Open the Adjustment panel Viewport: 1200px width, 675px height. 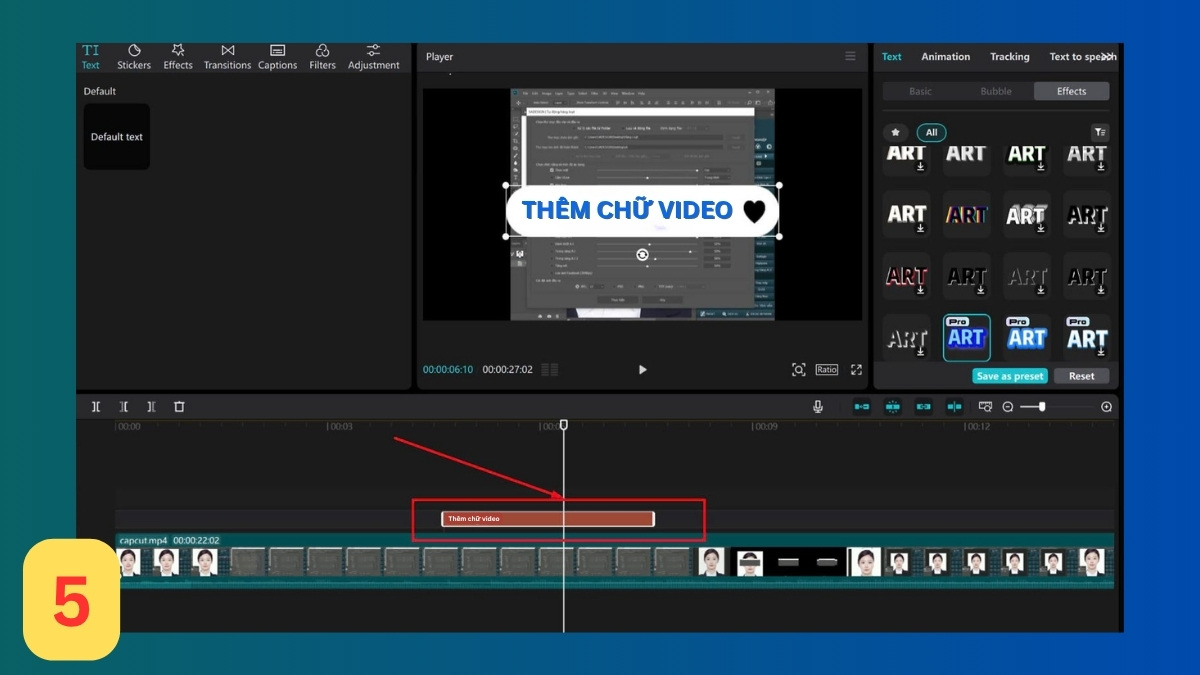[373, 56]
